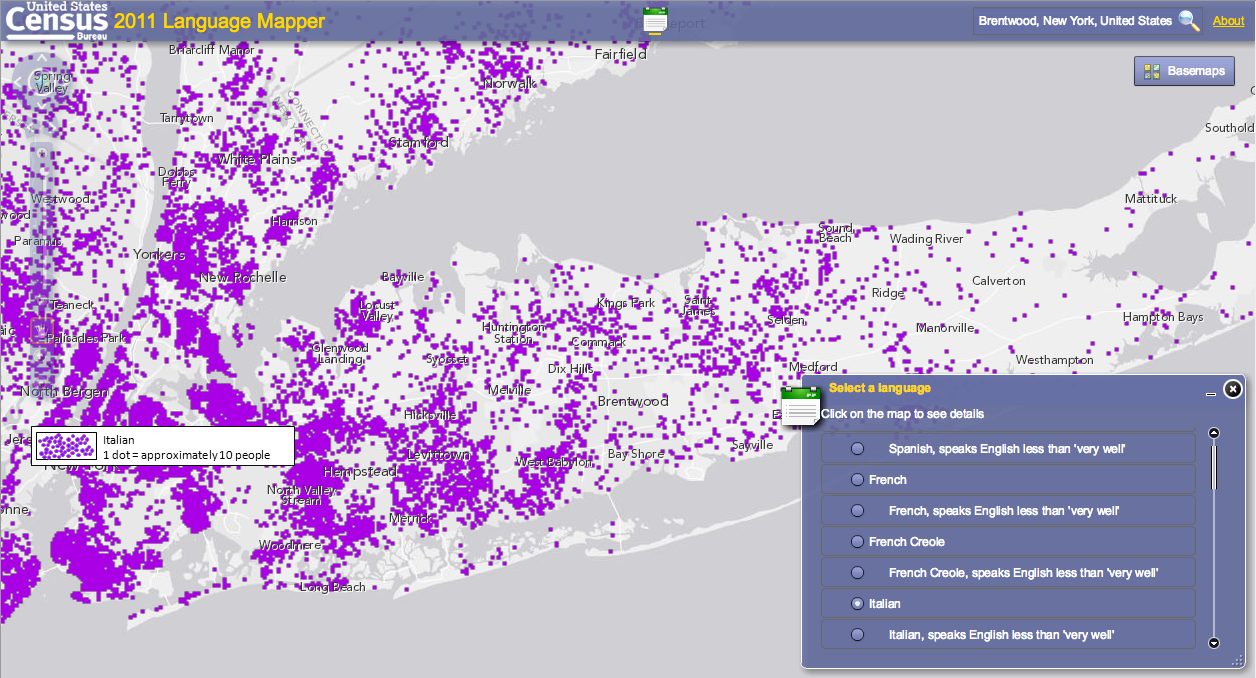Click the location search input field
This screenshot has height=678, width=1256.
[x=1074, y=21]
